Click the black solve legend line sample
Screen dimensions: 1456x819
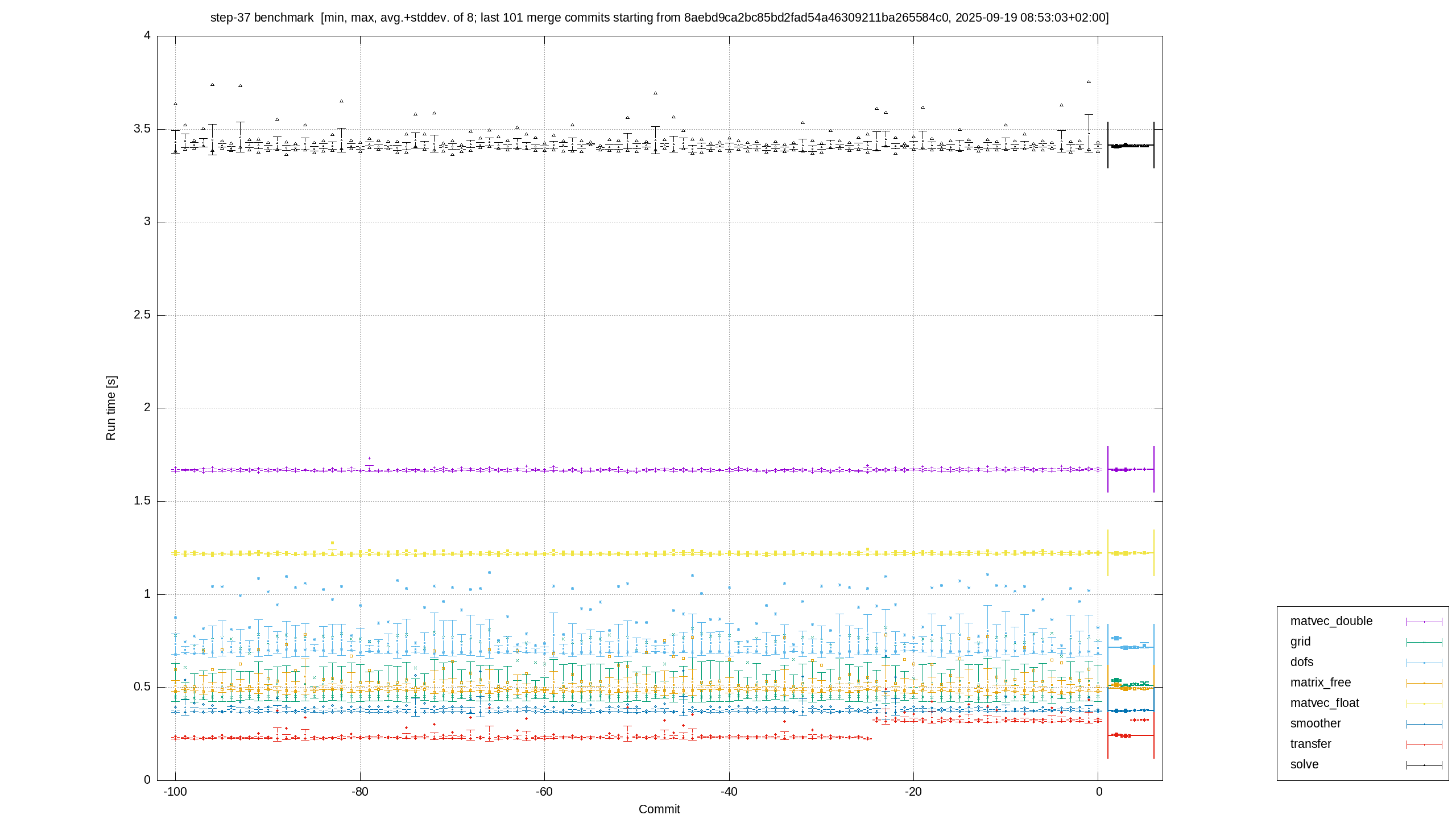tap(1424, 765)
